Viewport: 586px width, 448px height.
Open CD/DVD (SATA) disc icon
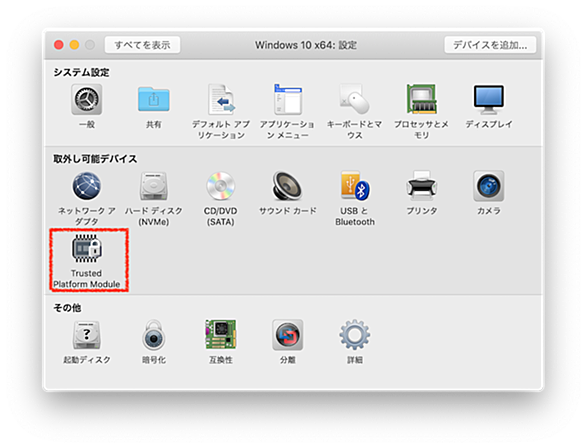pyautogui.click(x=220, y=186)
